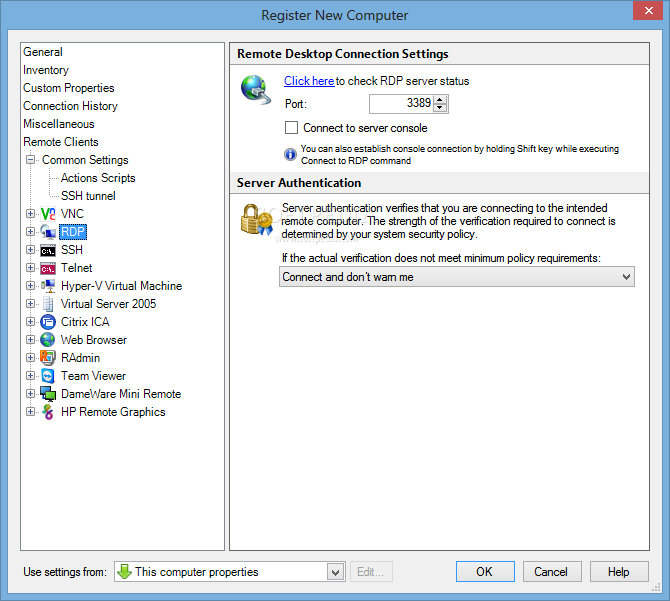
Task: Select Custom Properties category
Action: (69, 88)
